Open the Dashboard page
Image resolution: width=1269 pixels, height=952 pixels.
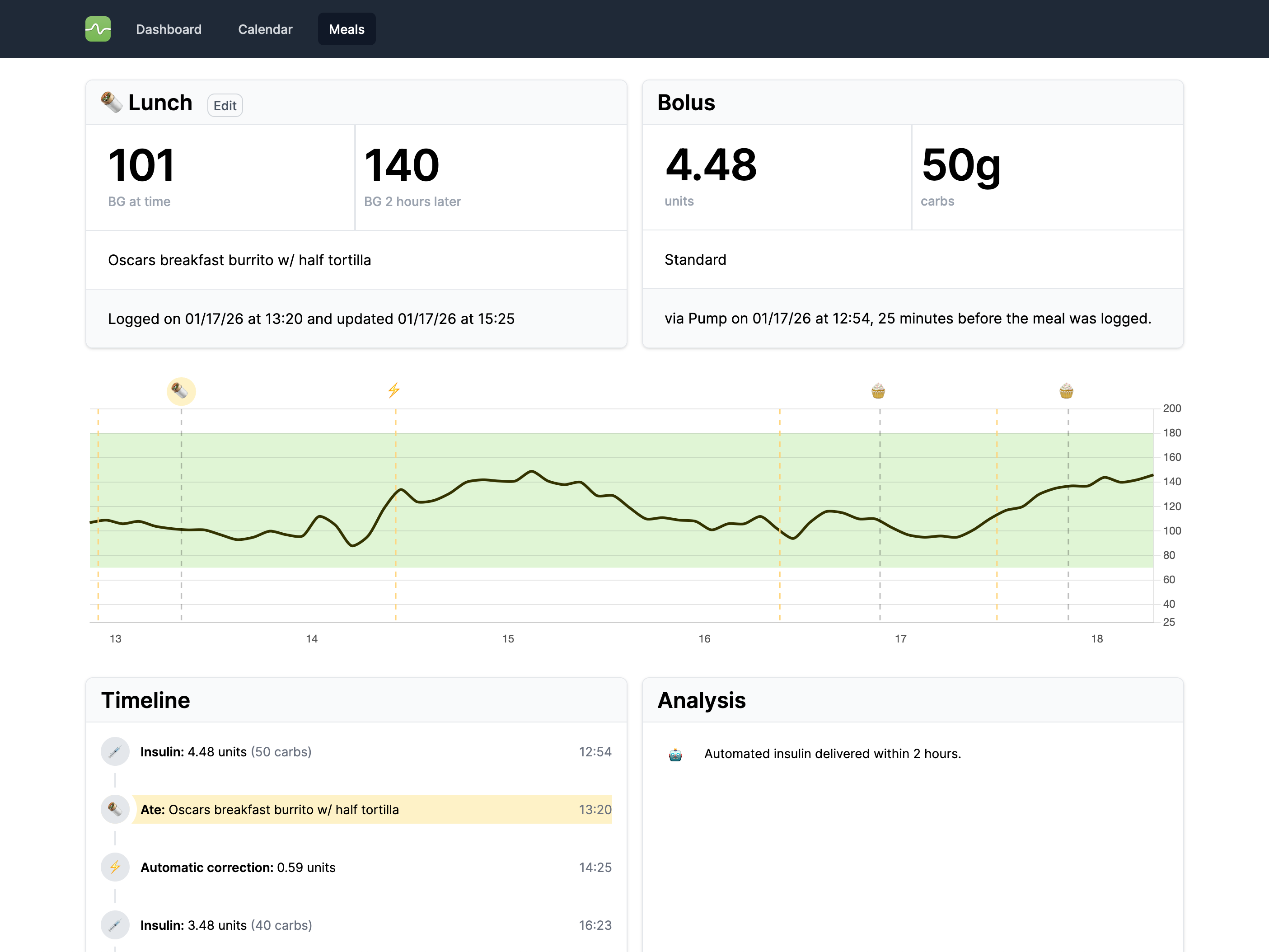pos(169,29)
